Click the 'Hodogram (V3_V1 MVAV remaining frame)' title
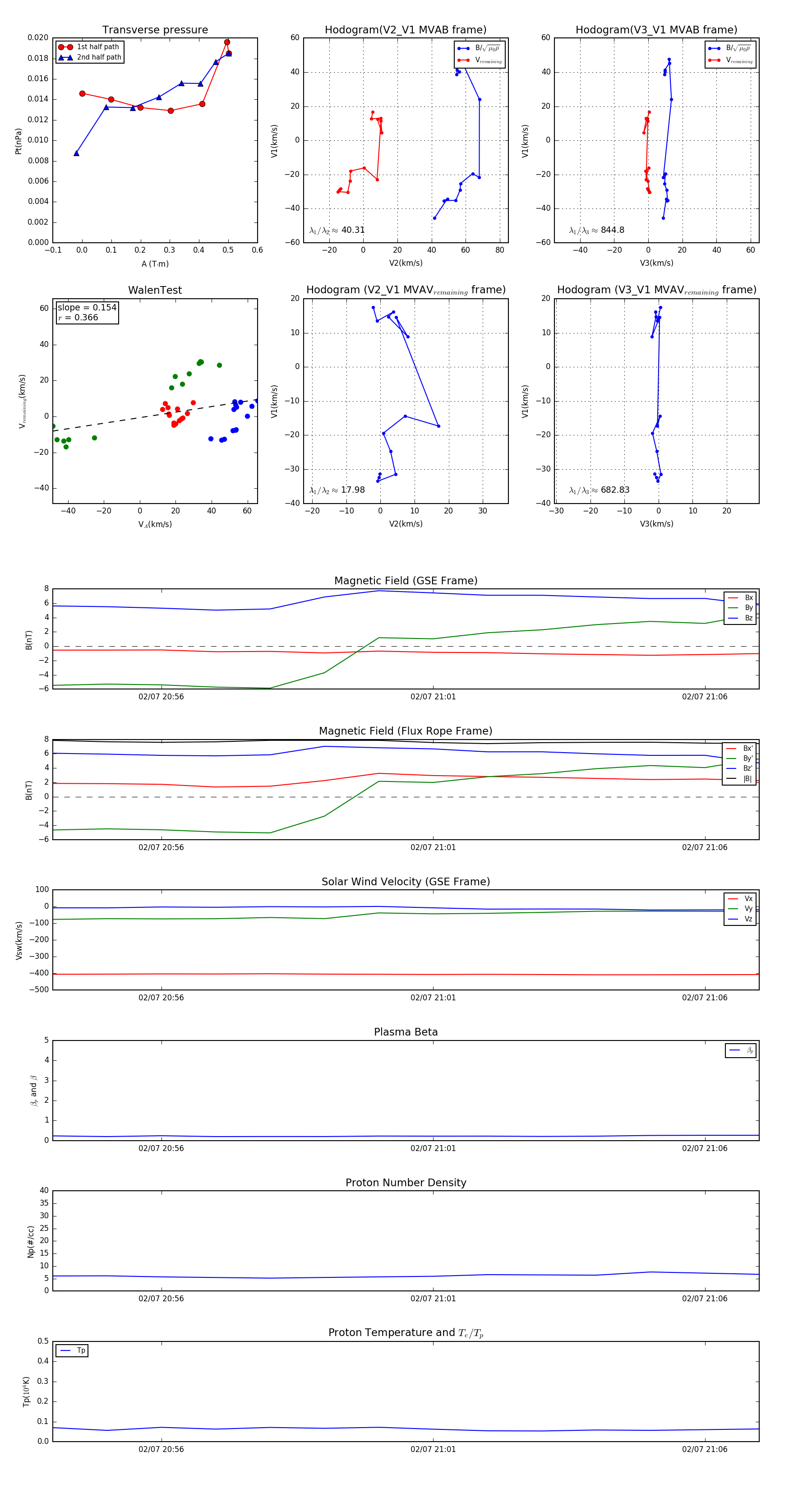This screenshot has height=1489, width=812. tap(656, 290)
